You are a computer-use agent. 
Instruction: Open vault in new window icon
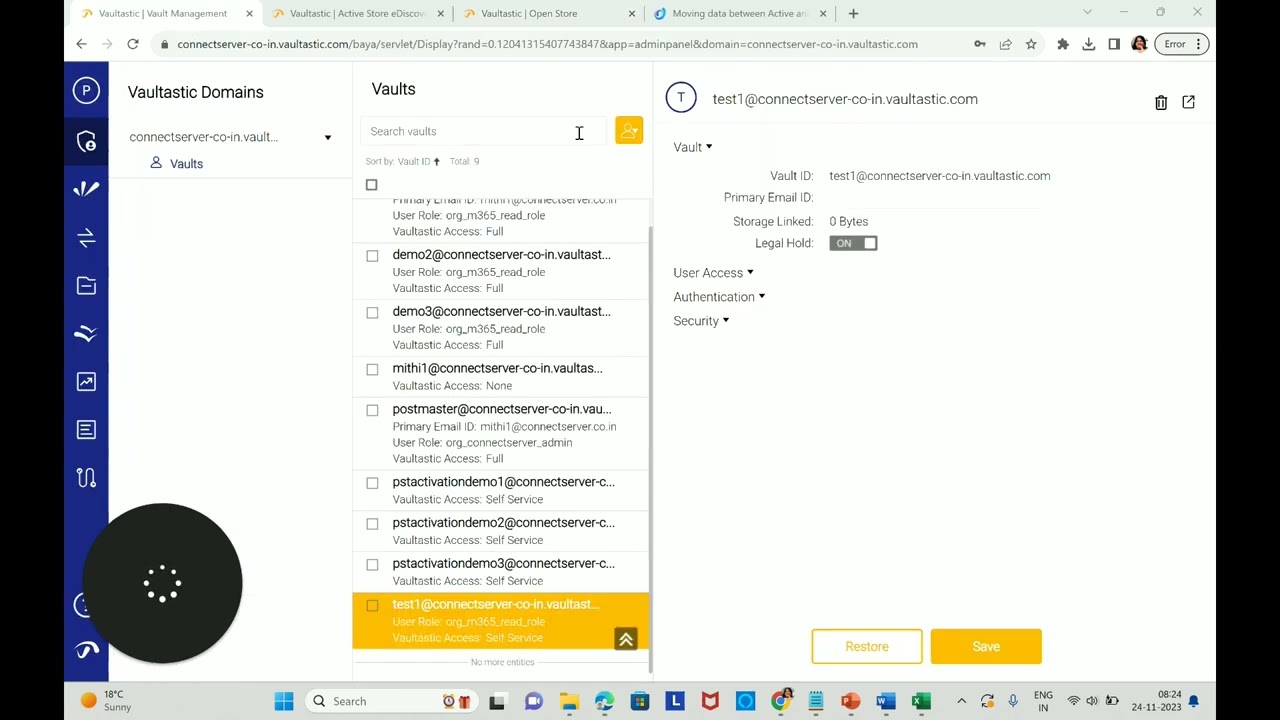(1188, 102)
